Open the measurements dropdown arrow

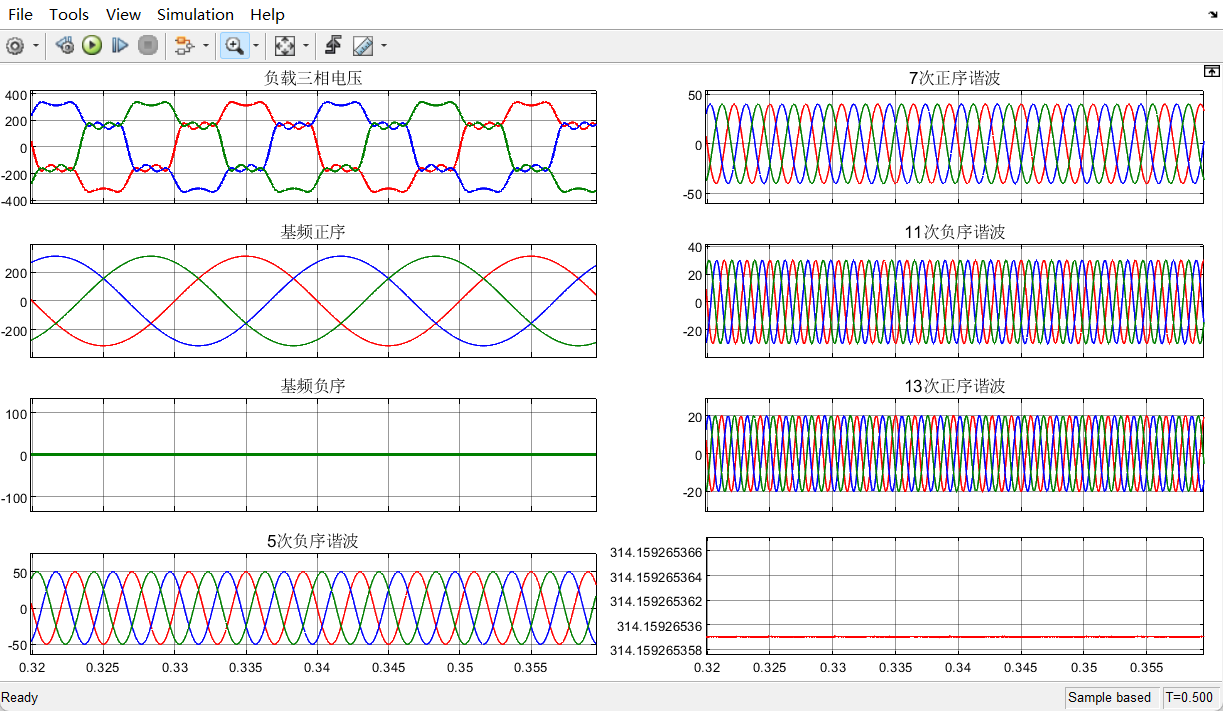point(384,45)
